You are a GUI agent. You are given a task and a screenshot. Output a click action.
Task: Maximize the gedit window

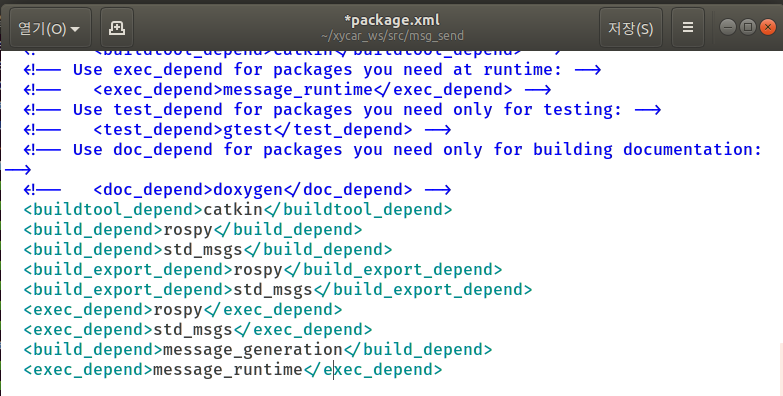(748, 27)
